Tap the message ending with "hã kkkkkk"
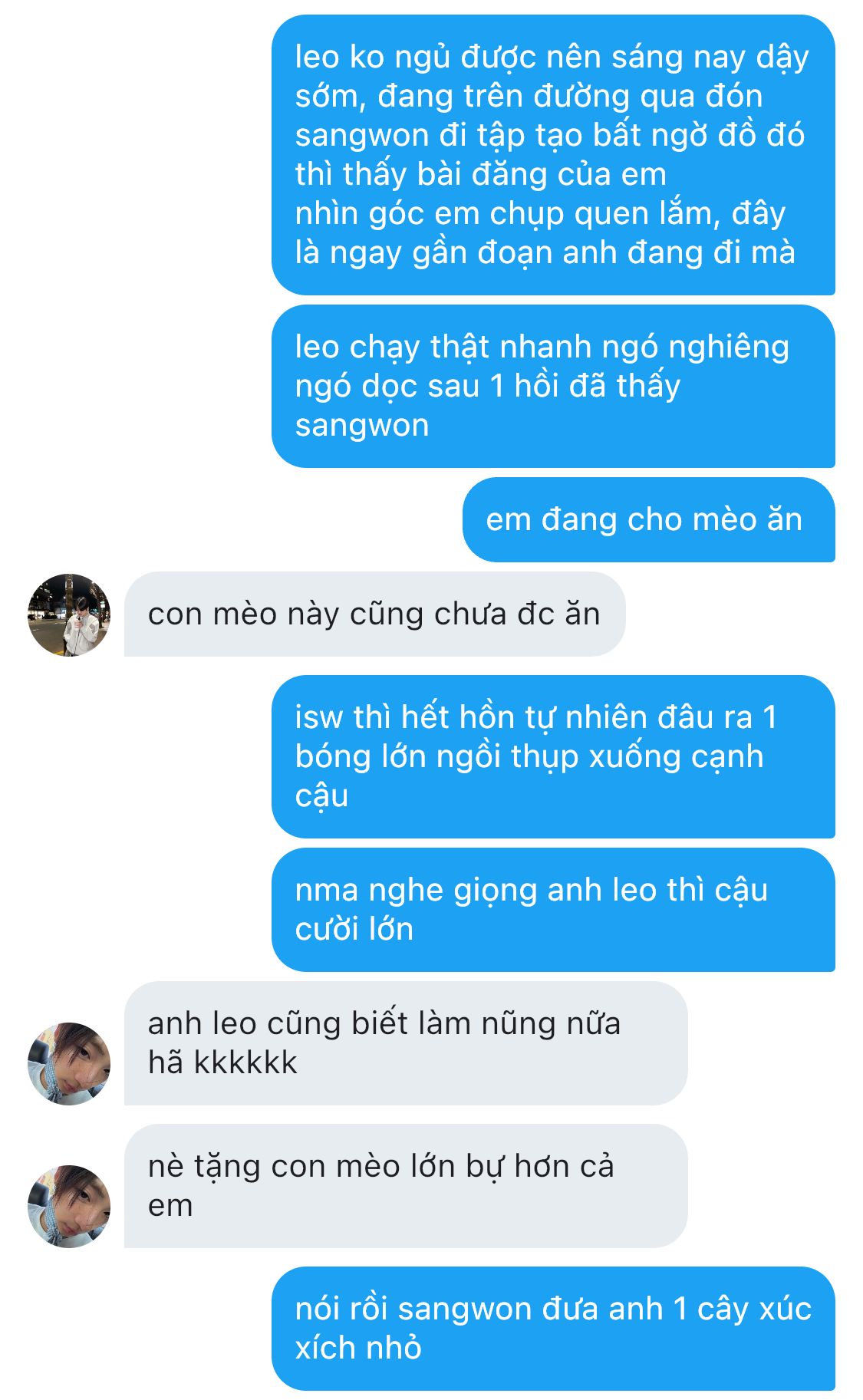Image resolution: width=863 pixels, height=1400 pixels. click(406, 1043)
